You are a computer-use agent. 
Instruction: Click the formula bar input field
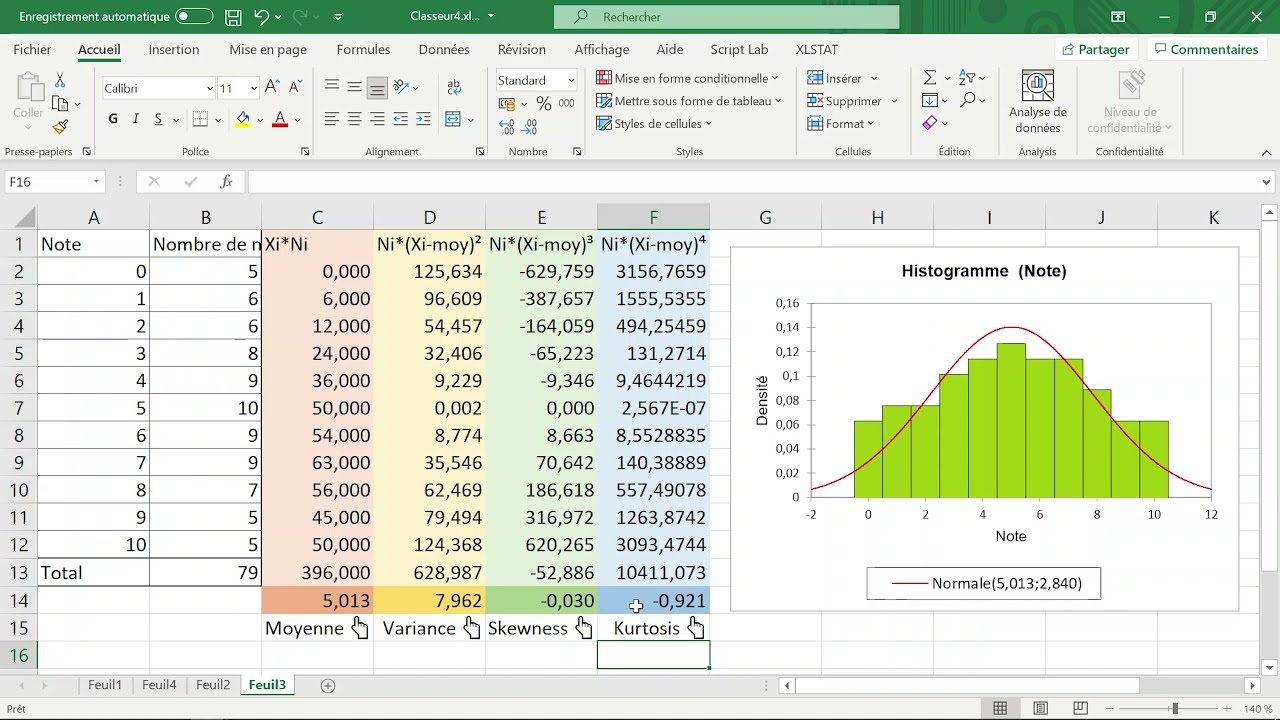[753, 182]
